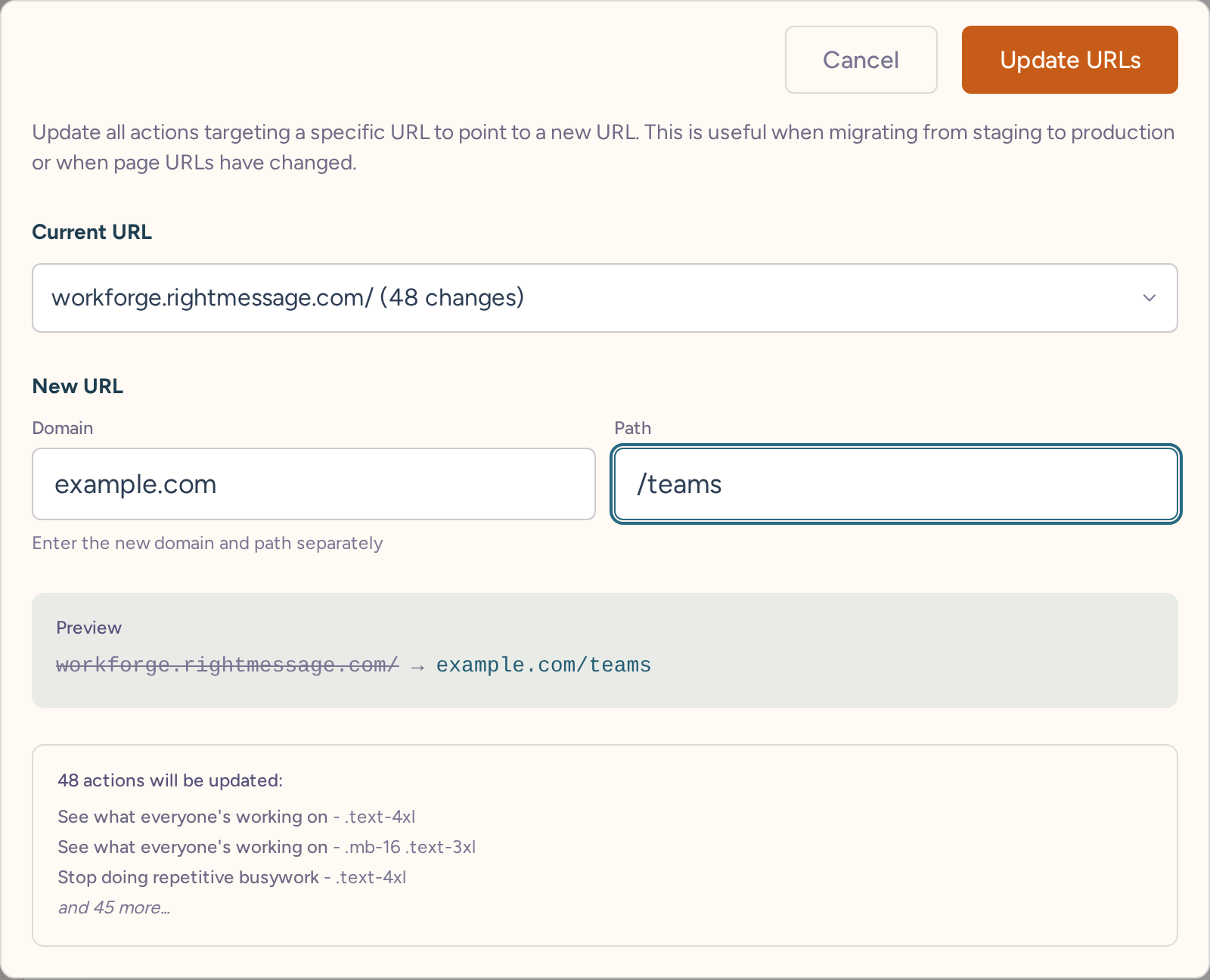Click the 'and 45 more...' text
Viewport: 1210px width, 980px height.
click(114, 907)
